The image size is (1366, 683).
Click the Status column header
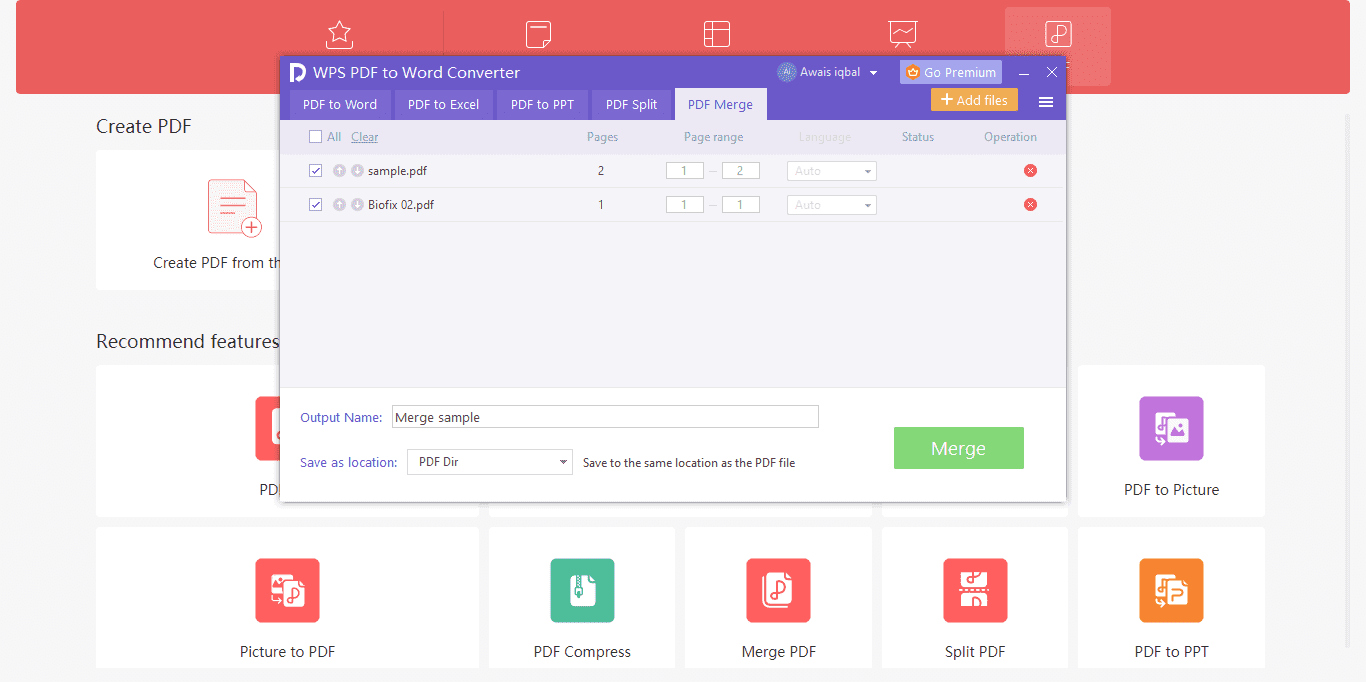coord(918,137)
